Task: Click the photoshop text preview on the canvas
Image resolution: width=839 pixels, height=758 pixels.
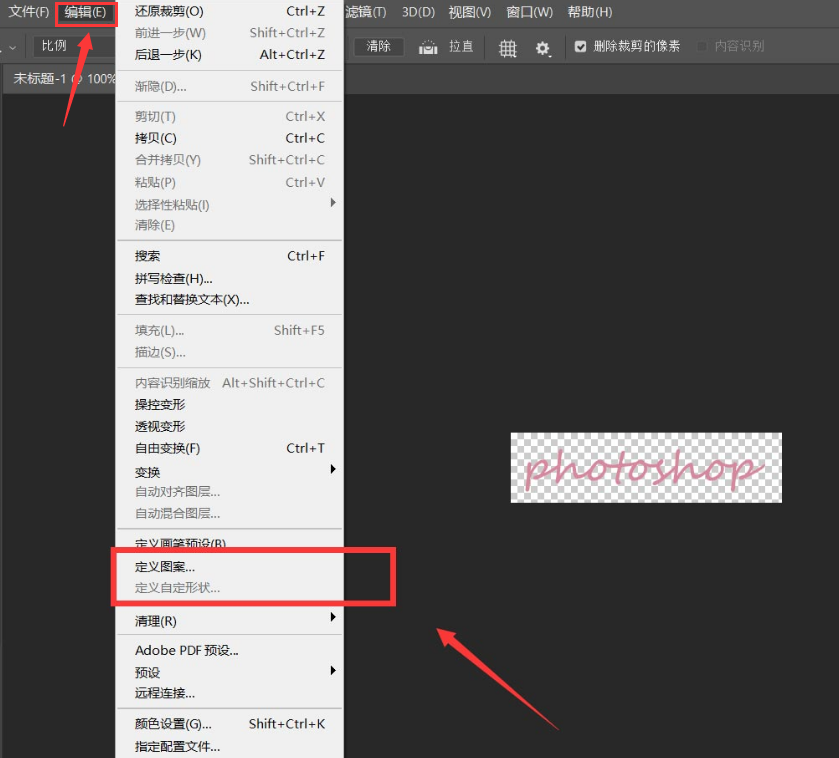Action: [645, 467]
